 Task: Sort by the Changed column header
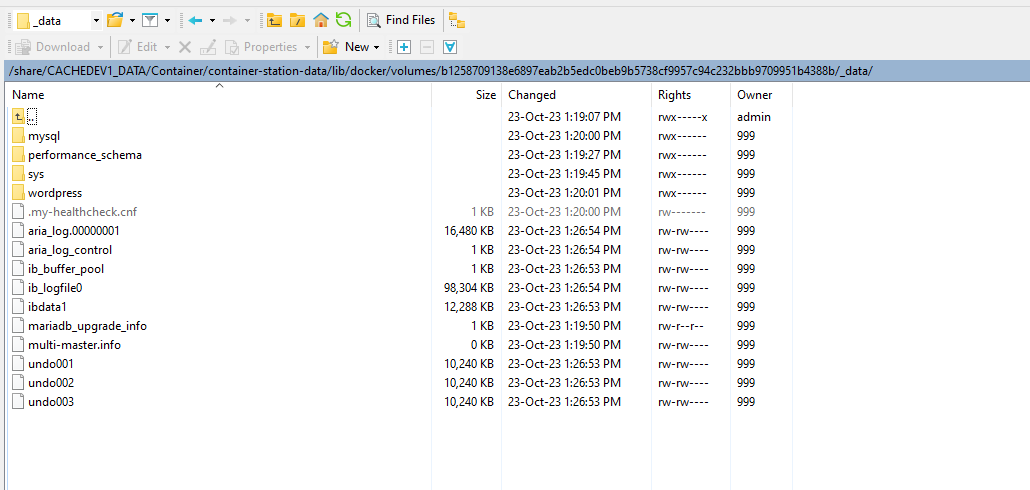[x=532, y=95]
